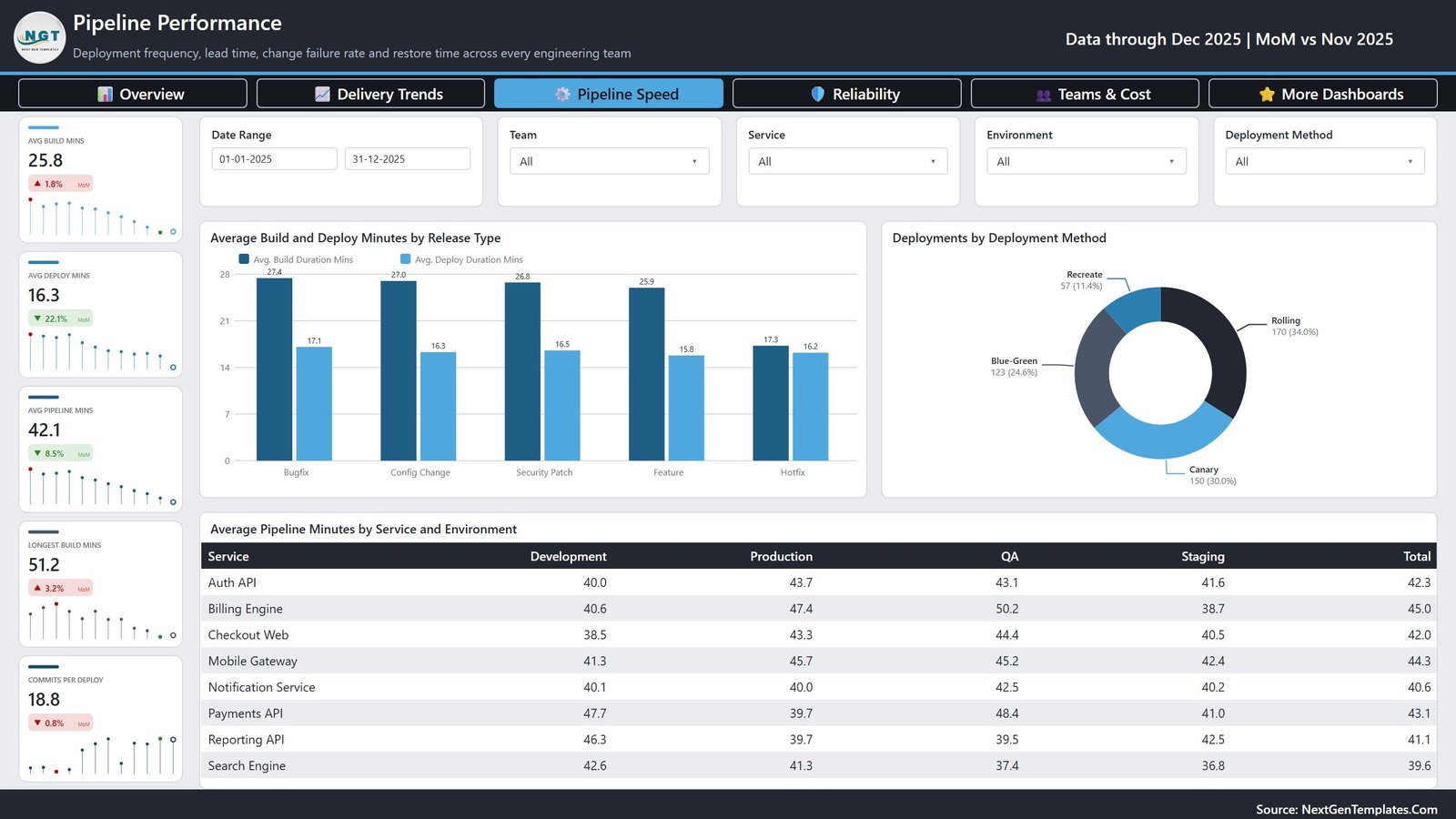Screen dimensions: 1456x819
Task: Click the Hotfix deploy duration bar 16.2
Action: [x=810, y=406]
